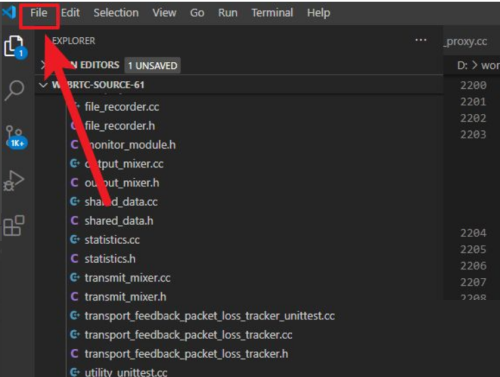Open the Terminal menu
Screen dimensions: 500x377
(272, 13)
